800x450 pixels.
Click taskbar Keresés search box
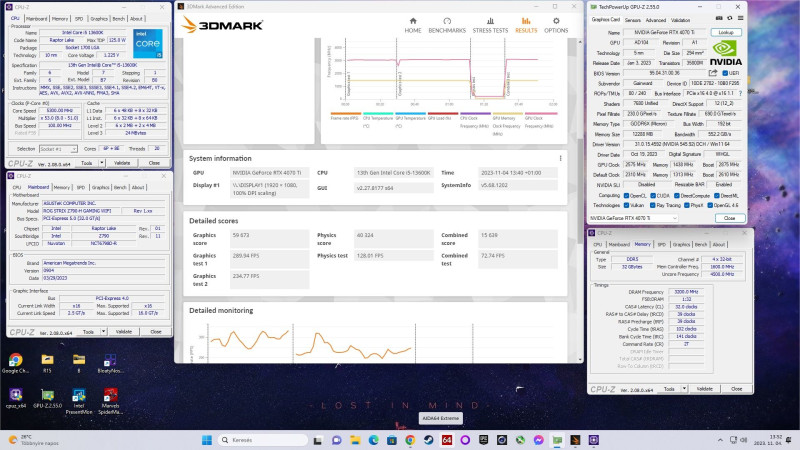[x=263, y=440]
